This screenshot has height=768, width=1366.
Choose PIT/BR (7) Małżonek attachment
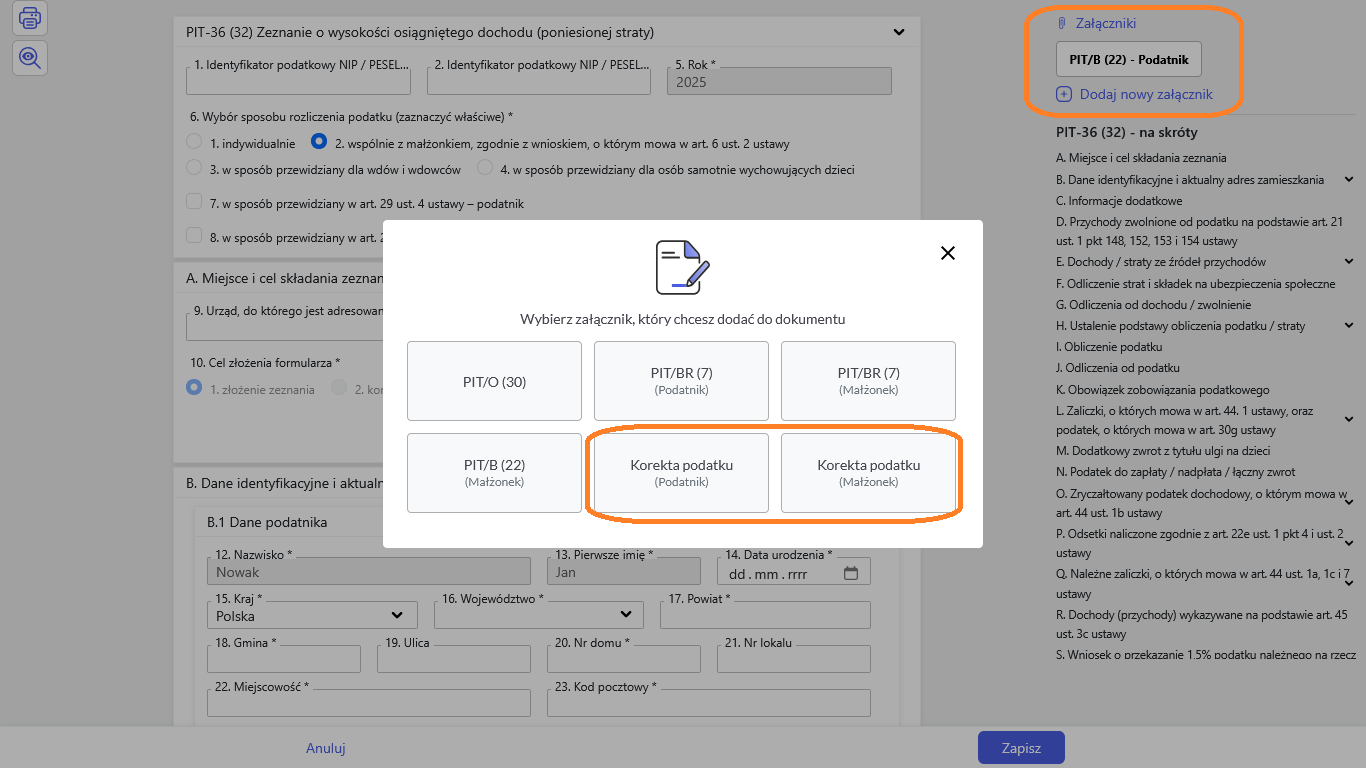click(868, 381)
